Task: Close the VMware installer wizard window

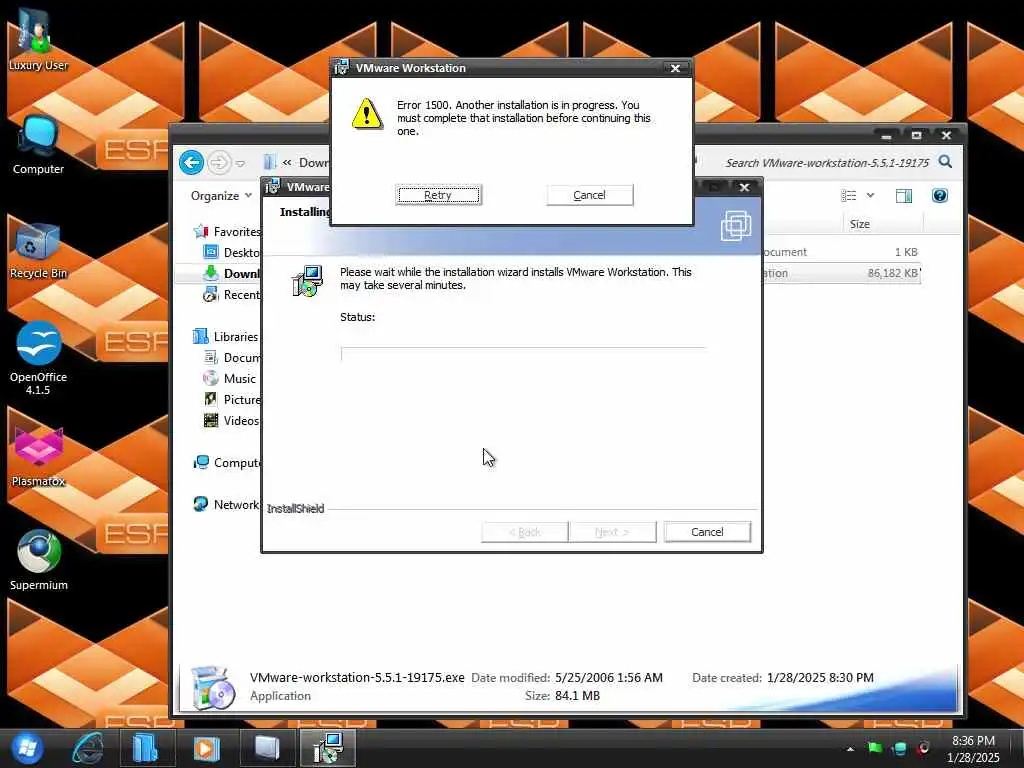Action: [x=744, y=187]
